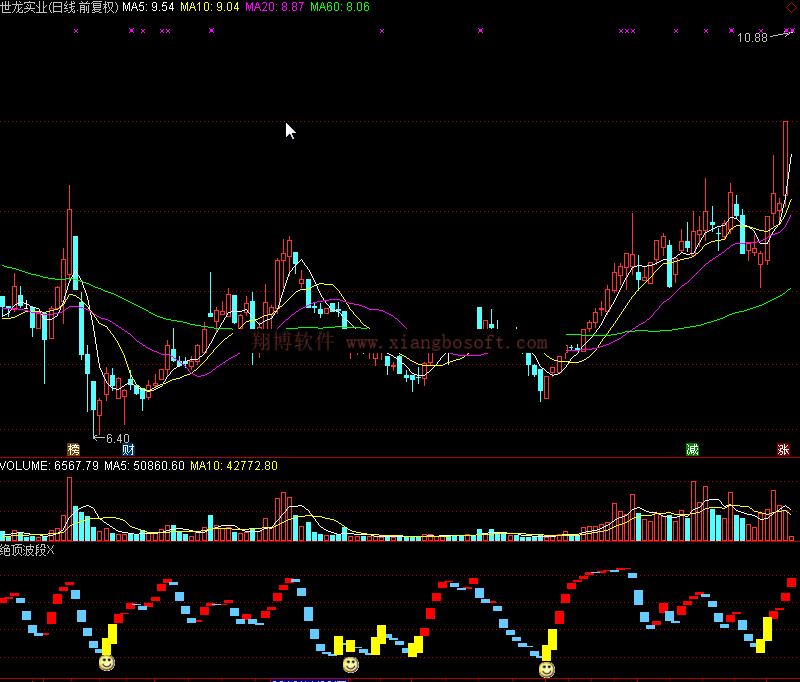Click the leftmost smiley face signal
The height and width of the screenshot is (682, 800).
107,663
